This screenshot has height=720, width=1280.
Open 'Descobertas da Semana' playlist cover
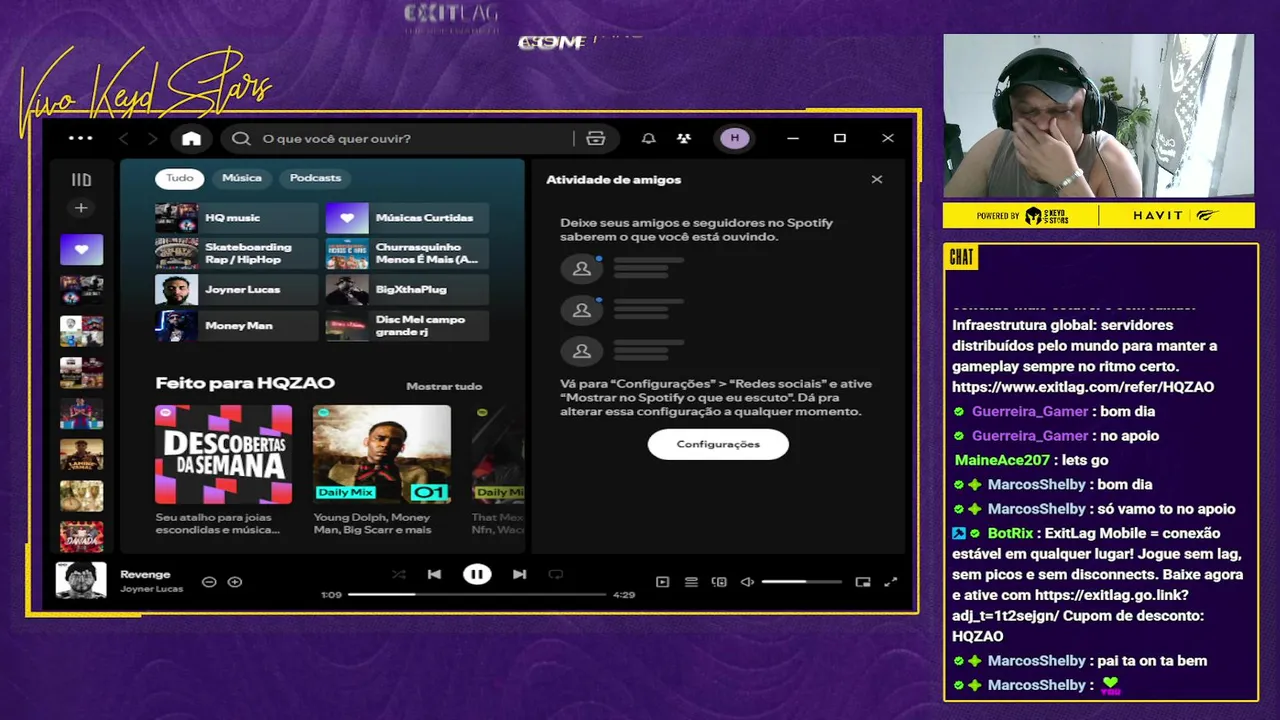[224, 455]
